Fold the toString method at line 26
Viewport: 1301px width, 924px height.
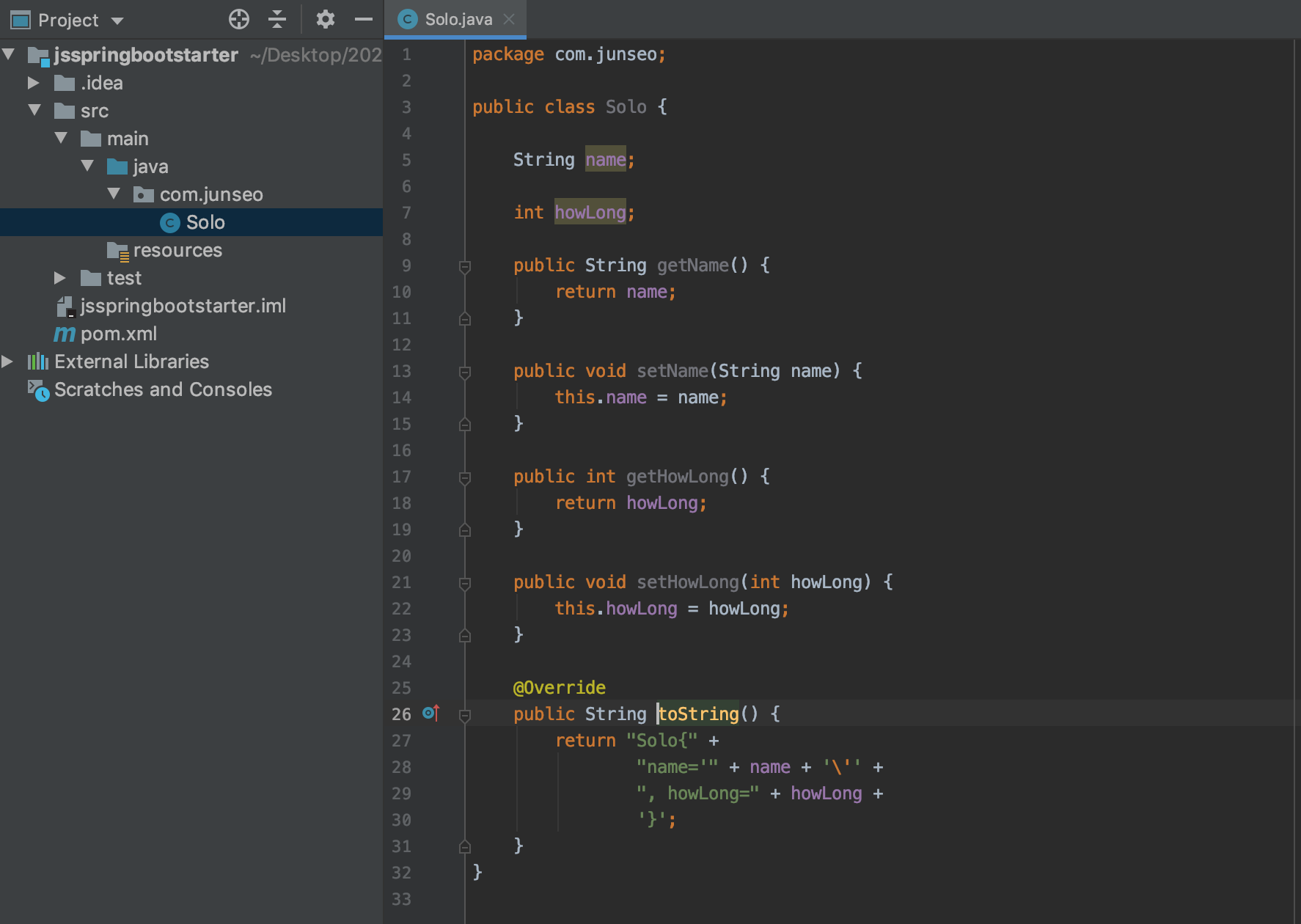click(465, 715)
